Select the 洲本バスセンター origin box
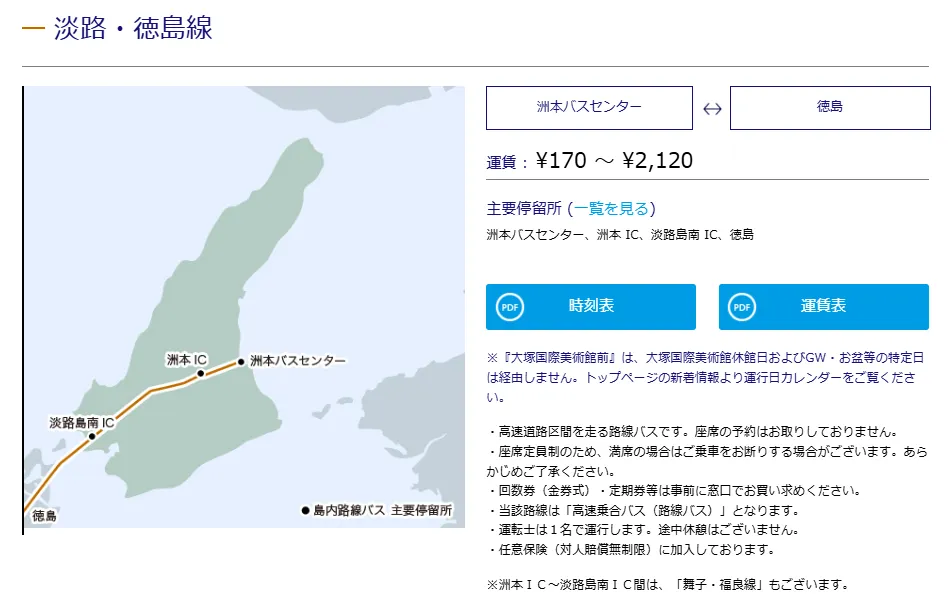Screen dimensions: 948x616 [x=589, y=108]
